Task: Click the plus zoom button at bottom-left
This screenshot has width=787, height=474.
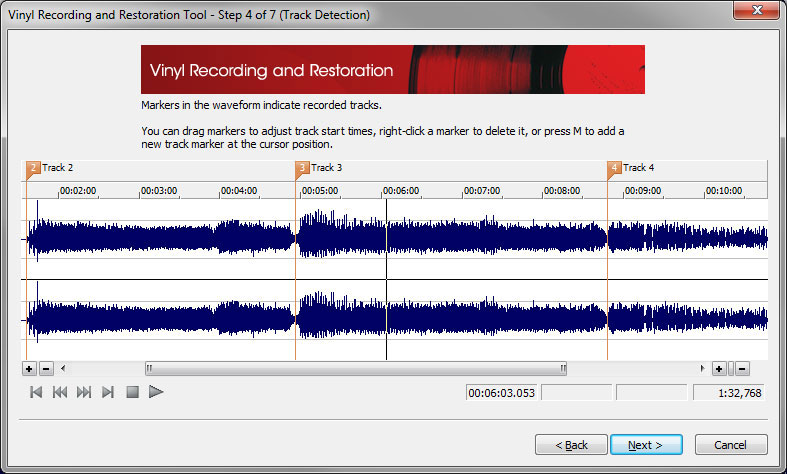Action: click(30, 369)
